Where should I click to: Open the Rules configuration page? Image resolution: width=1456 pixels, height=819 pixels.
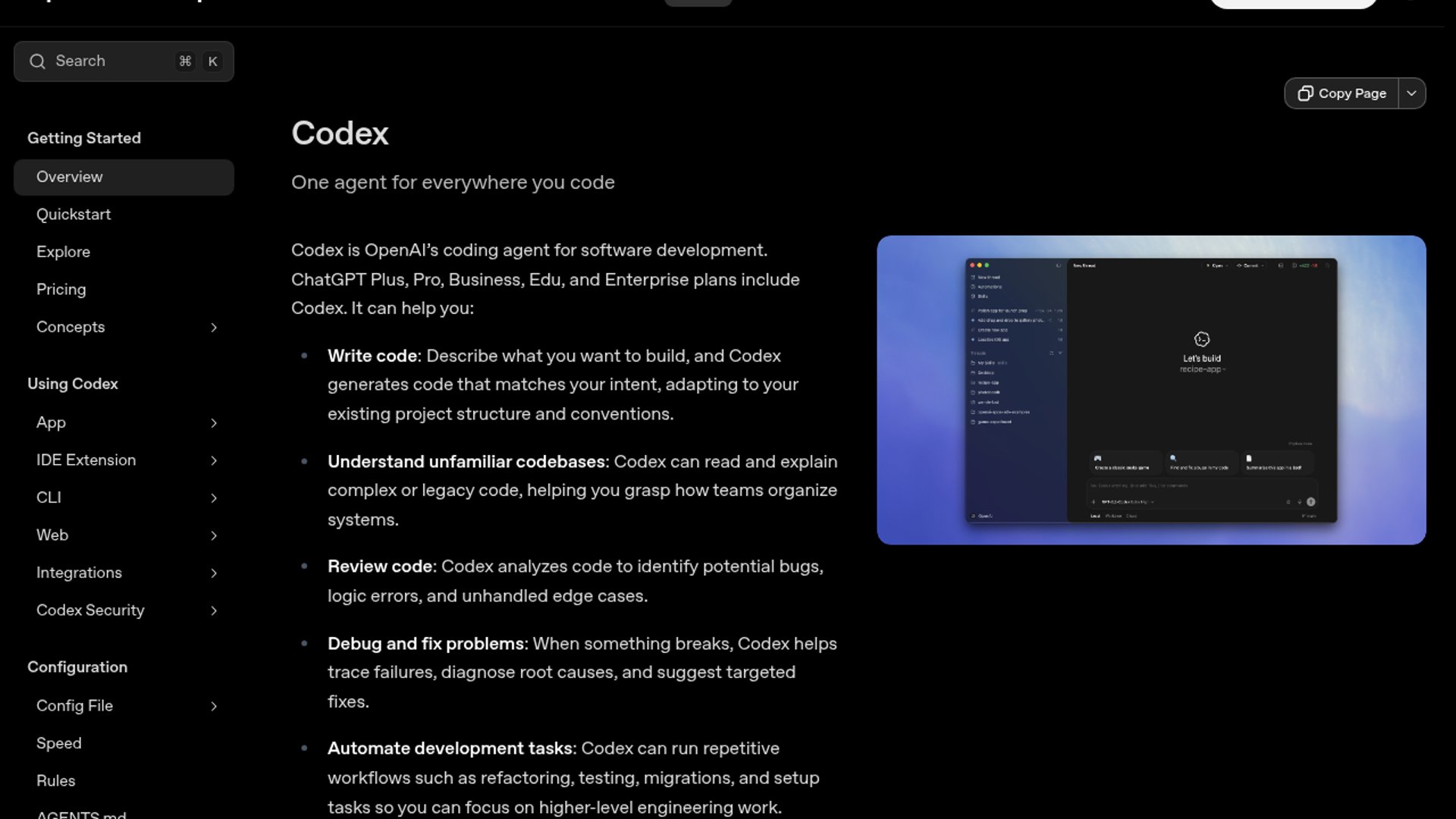tap(56, 780)
